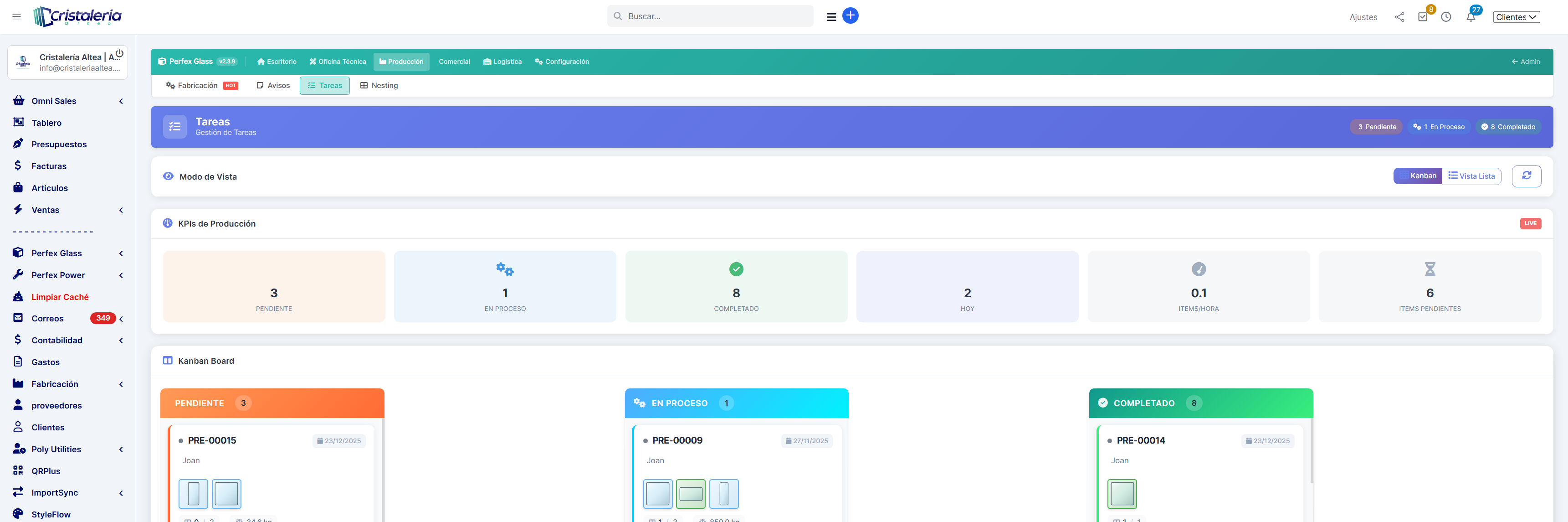Image resolution: width=1568 pixels, height=522 pixels.
Task: Toggle the list view icon next to search
Action: [831, 17]
